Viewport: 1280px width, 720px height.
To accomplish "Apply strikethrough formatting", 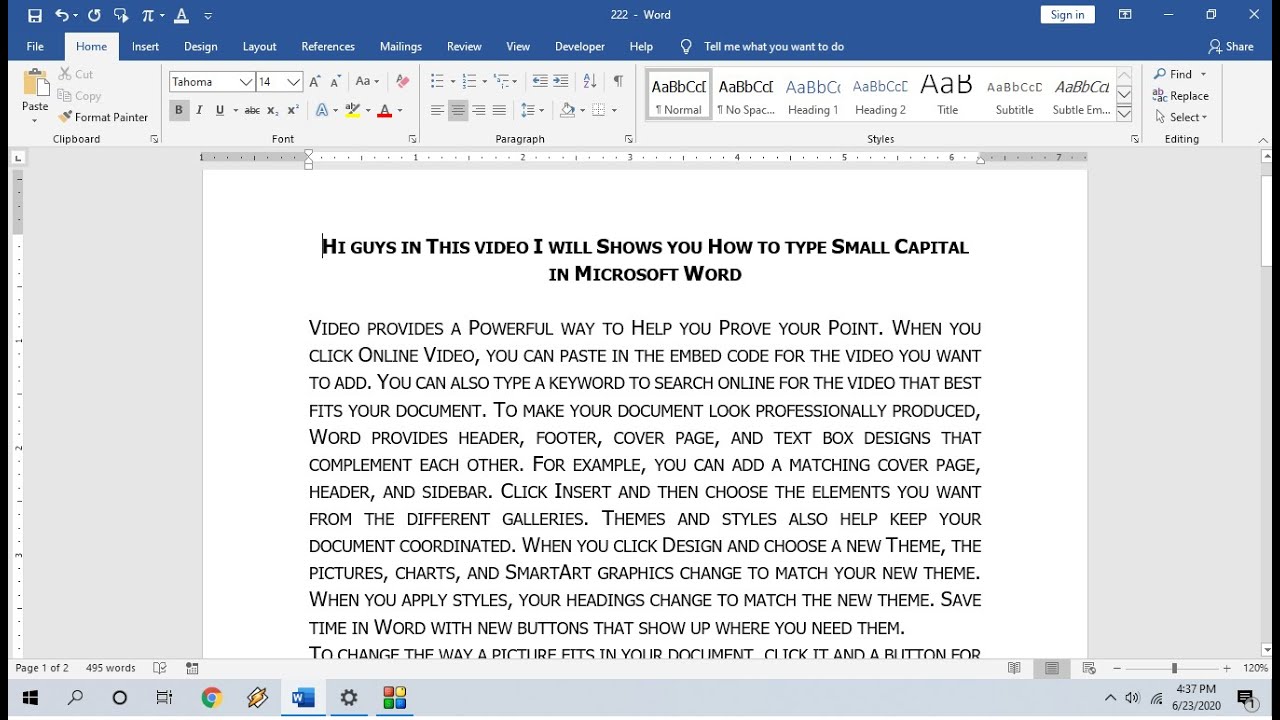I will point(252,110).
